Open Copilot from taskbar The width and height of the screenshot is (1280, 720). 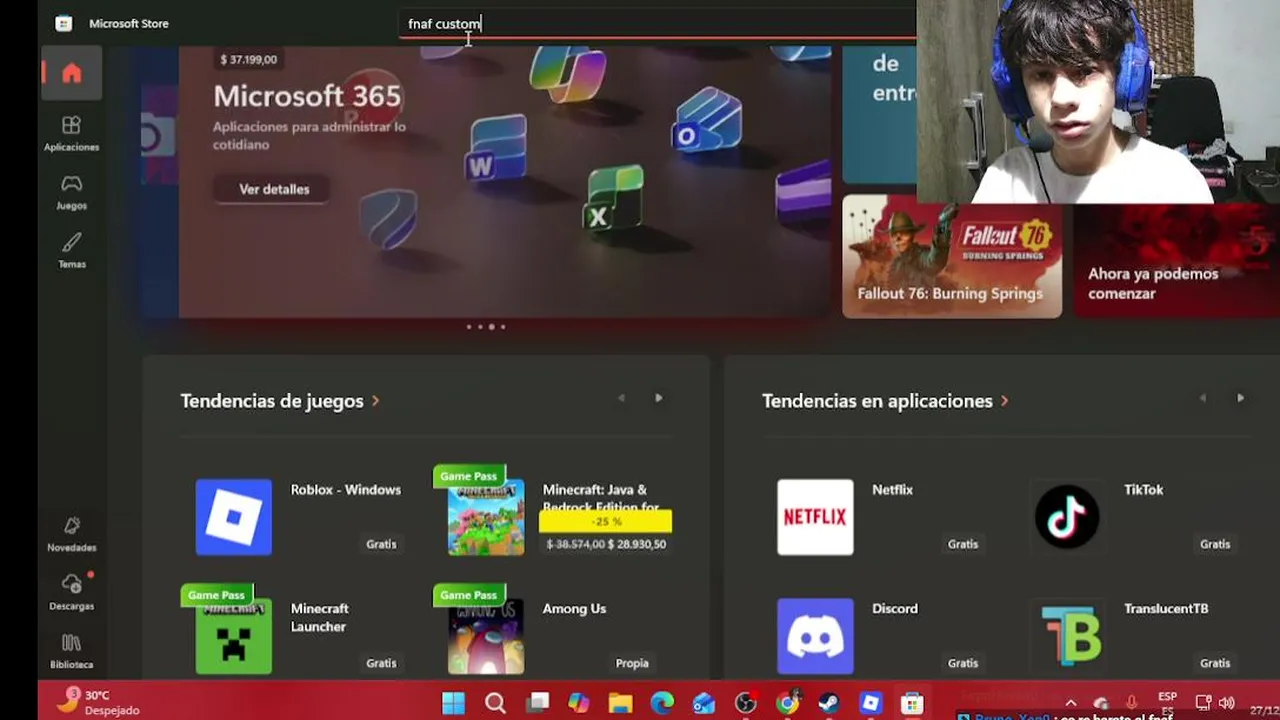pyautogui.click(x=578, y=703)
